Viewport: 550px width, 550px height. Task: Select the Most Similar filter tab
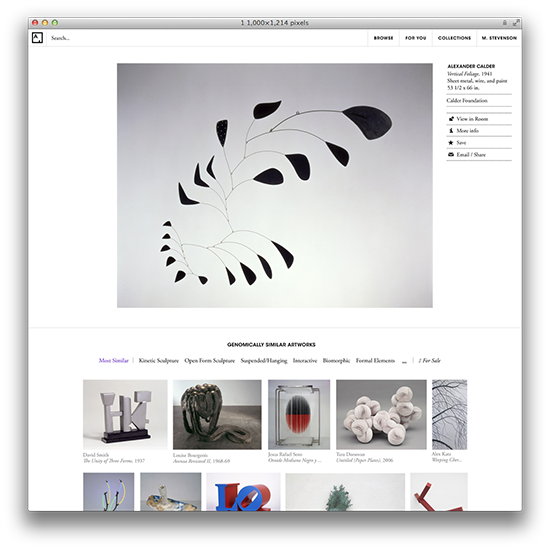point(114,361)
